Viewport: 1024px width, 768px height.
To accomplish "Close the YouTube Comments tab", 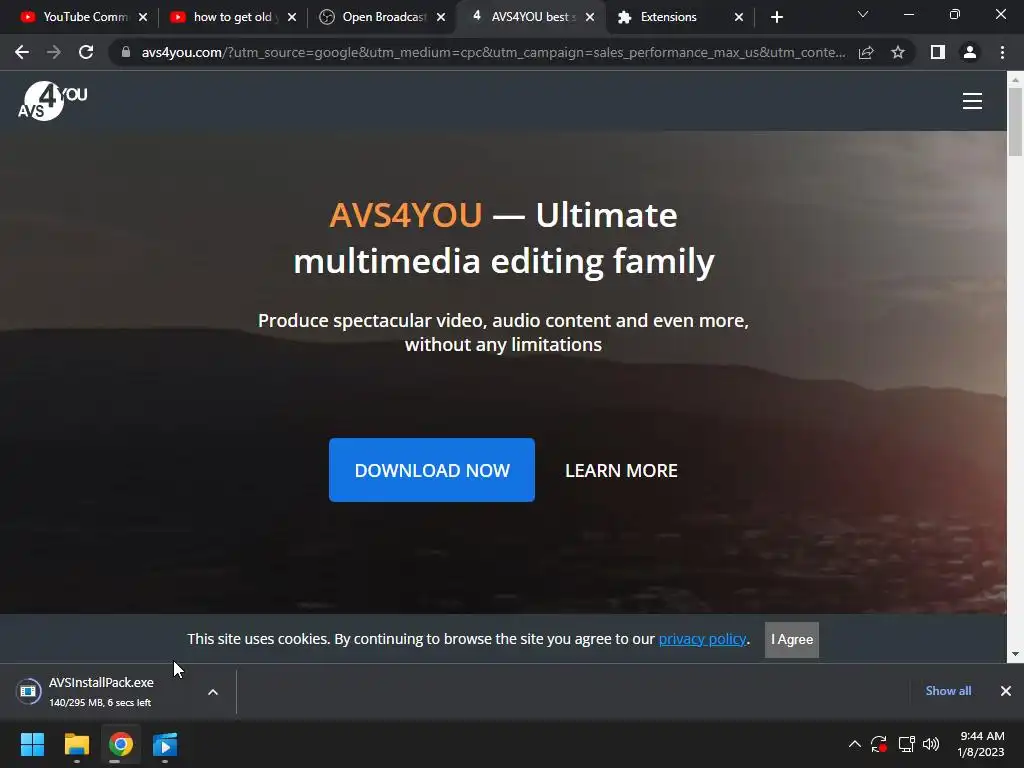I will pos(143,17).
